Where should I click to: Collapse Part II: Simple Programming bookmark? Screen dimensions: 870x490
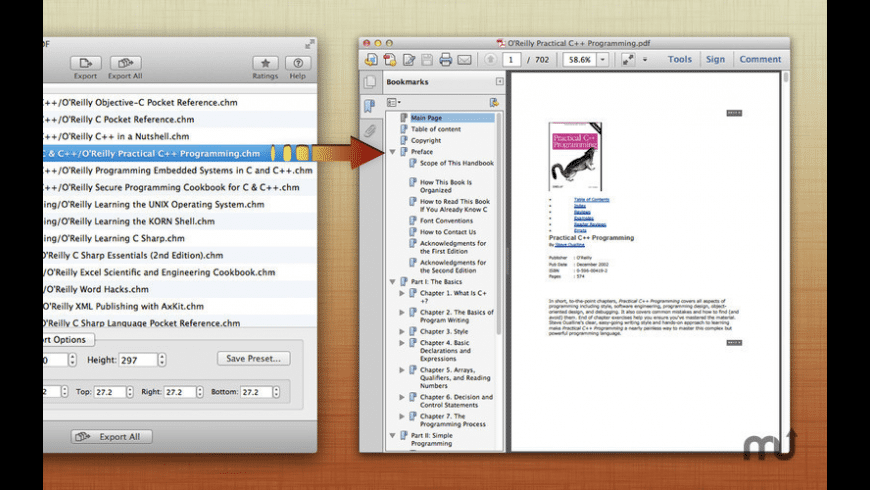point(393,436)
